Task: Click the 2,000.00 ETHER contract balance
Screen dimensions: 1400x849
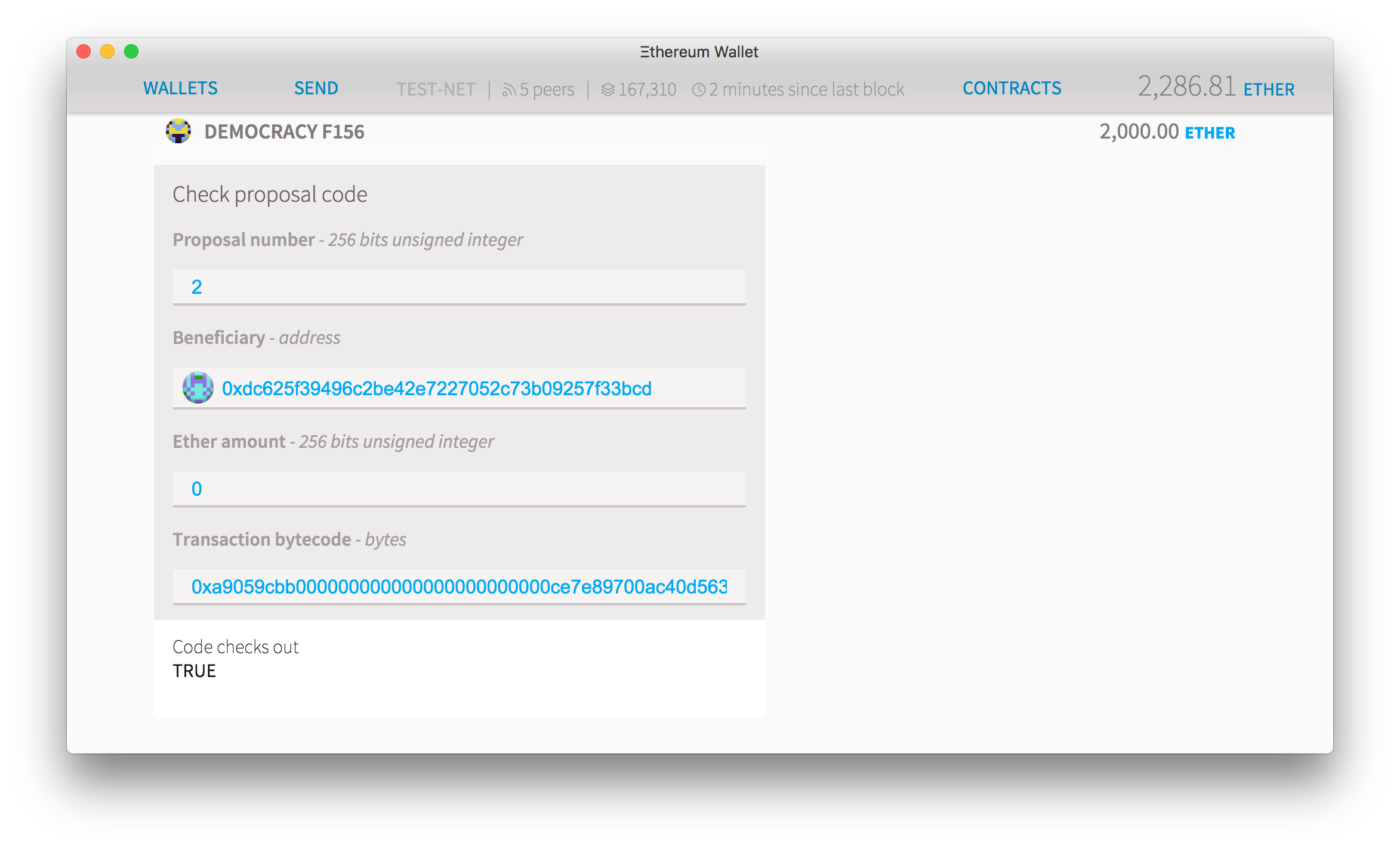Action: tap(1166, 131)
